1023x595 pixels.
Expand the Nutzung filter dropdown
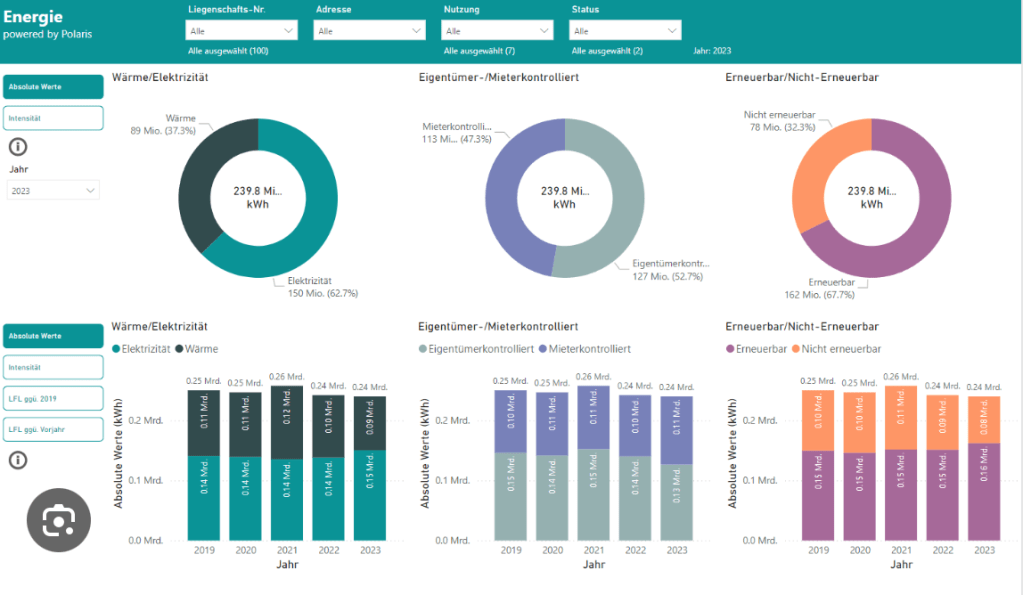[498, 31]
